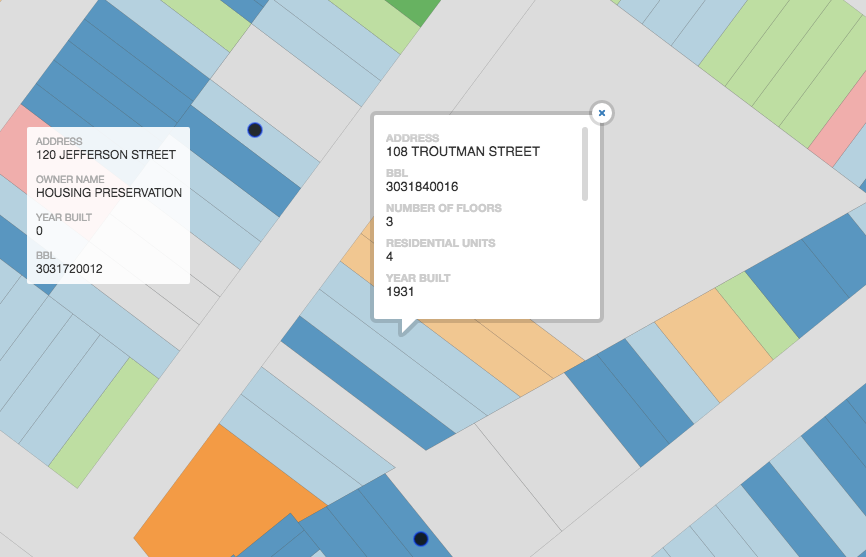Select the large bright orange parcel

pyautogui.click(x=220, y=490)
